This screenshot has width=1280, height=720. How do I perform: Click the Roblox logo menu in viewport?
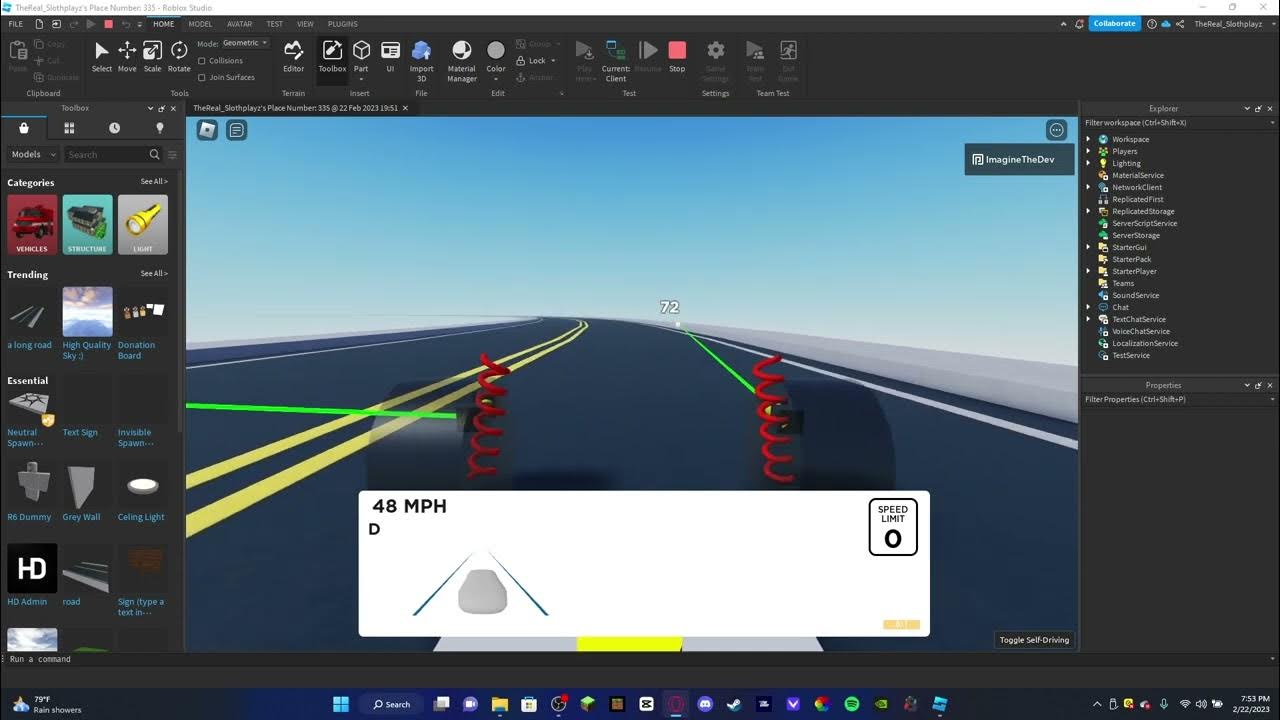point(208,130)
